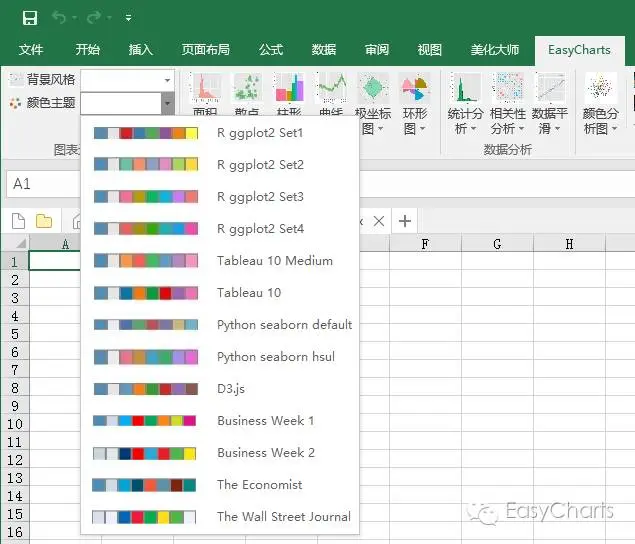The width and height of the screenshot is (635, 544).
Task: Open the 颜色分析图 color analysis icon
Action: pyautogui.click(x=601, y=87)
